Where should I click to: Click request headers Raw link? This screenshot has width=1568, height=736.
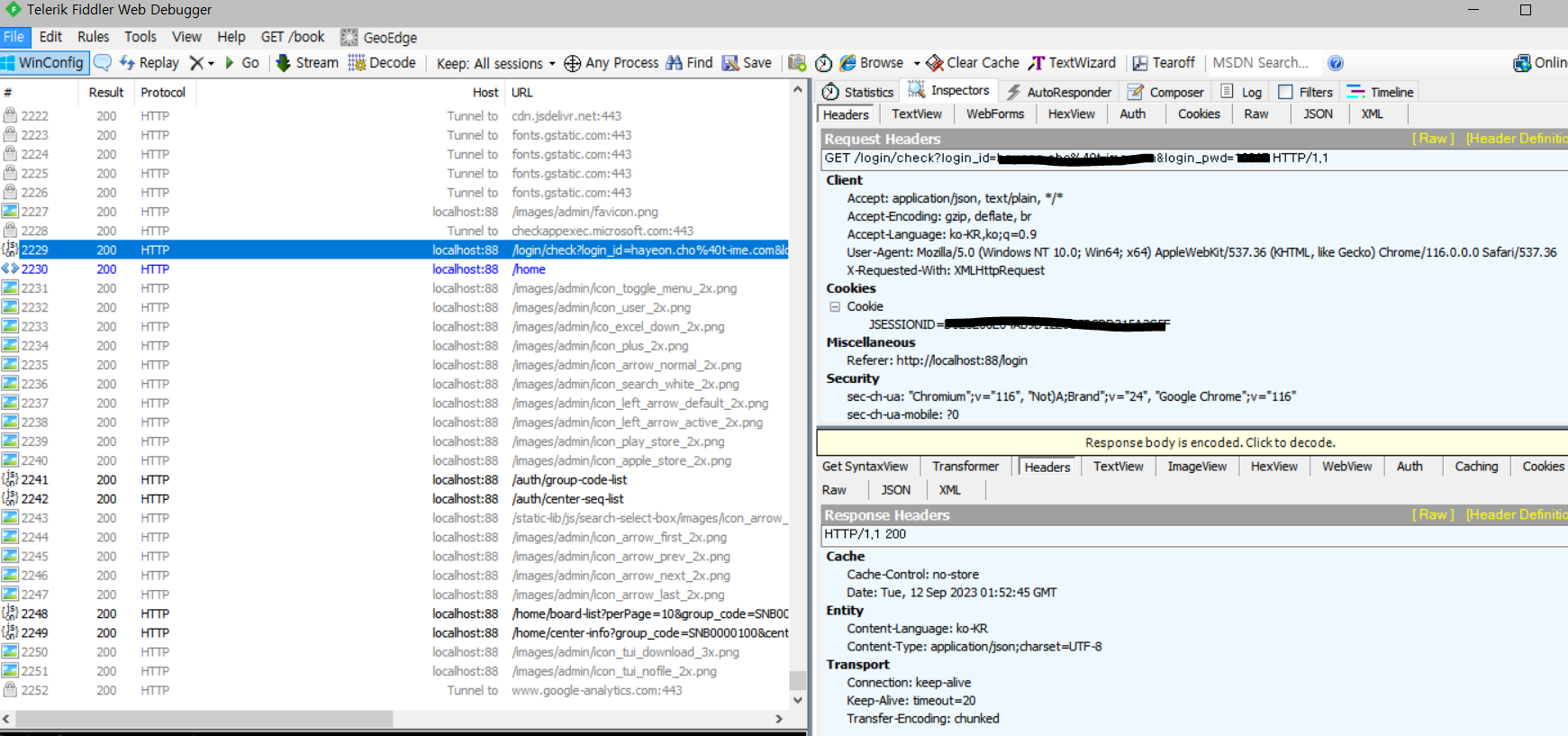click(1433, 139)
